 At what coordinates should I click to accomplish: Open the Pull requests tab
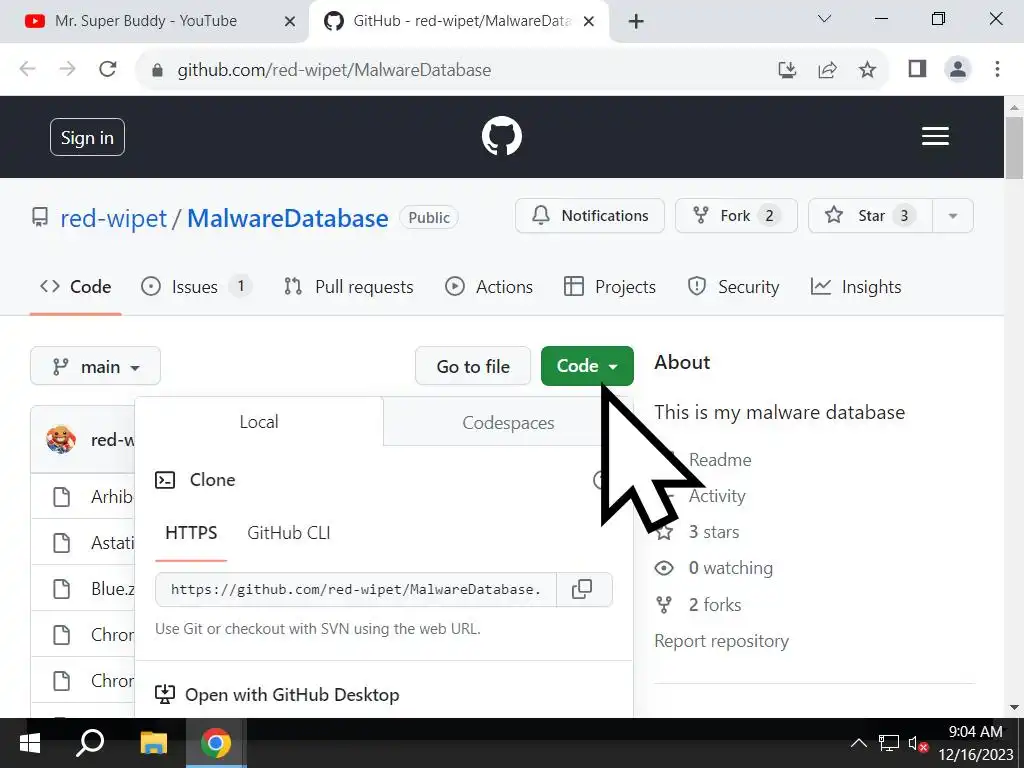click(x=349, y=287)
